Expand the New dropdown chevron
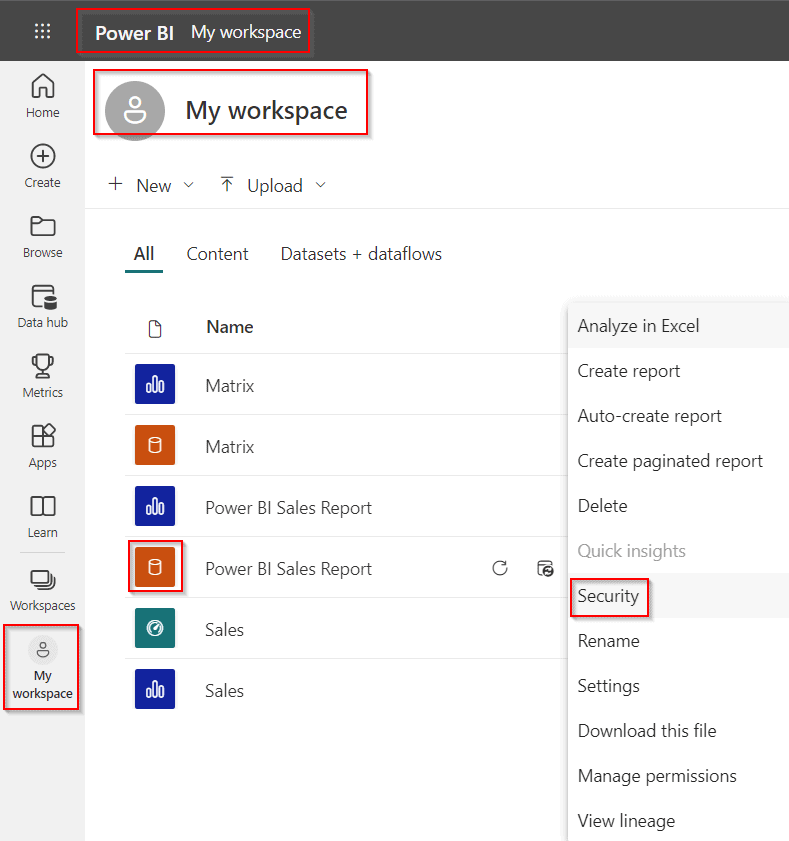The height and width of the screenshot is (841, 789). (188, 185)
